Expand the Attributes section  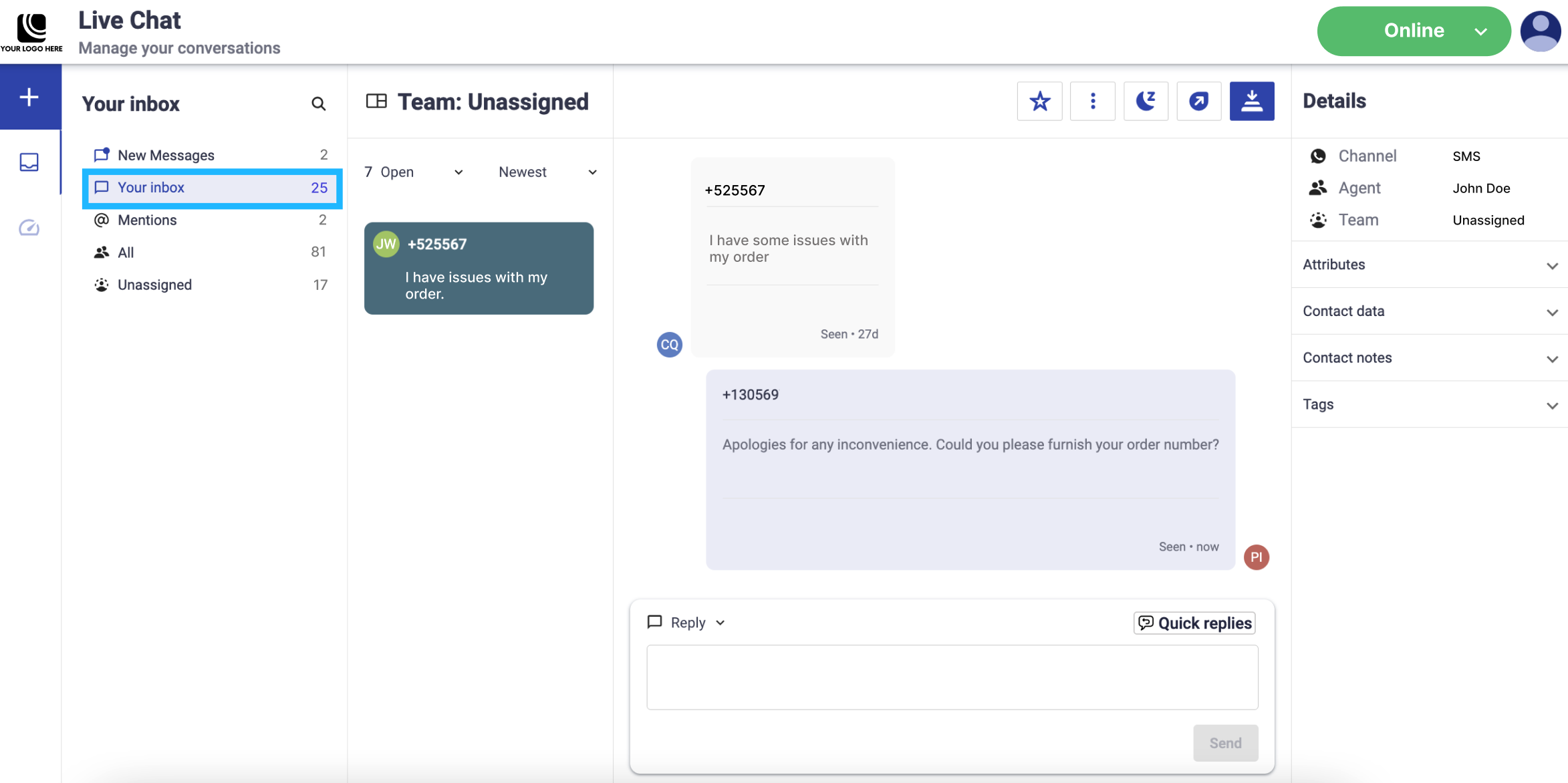(1429, 265)
